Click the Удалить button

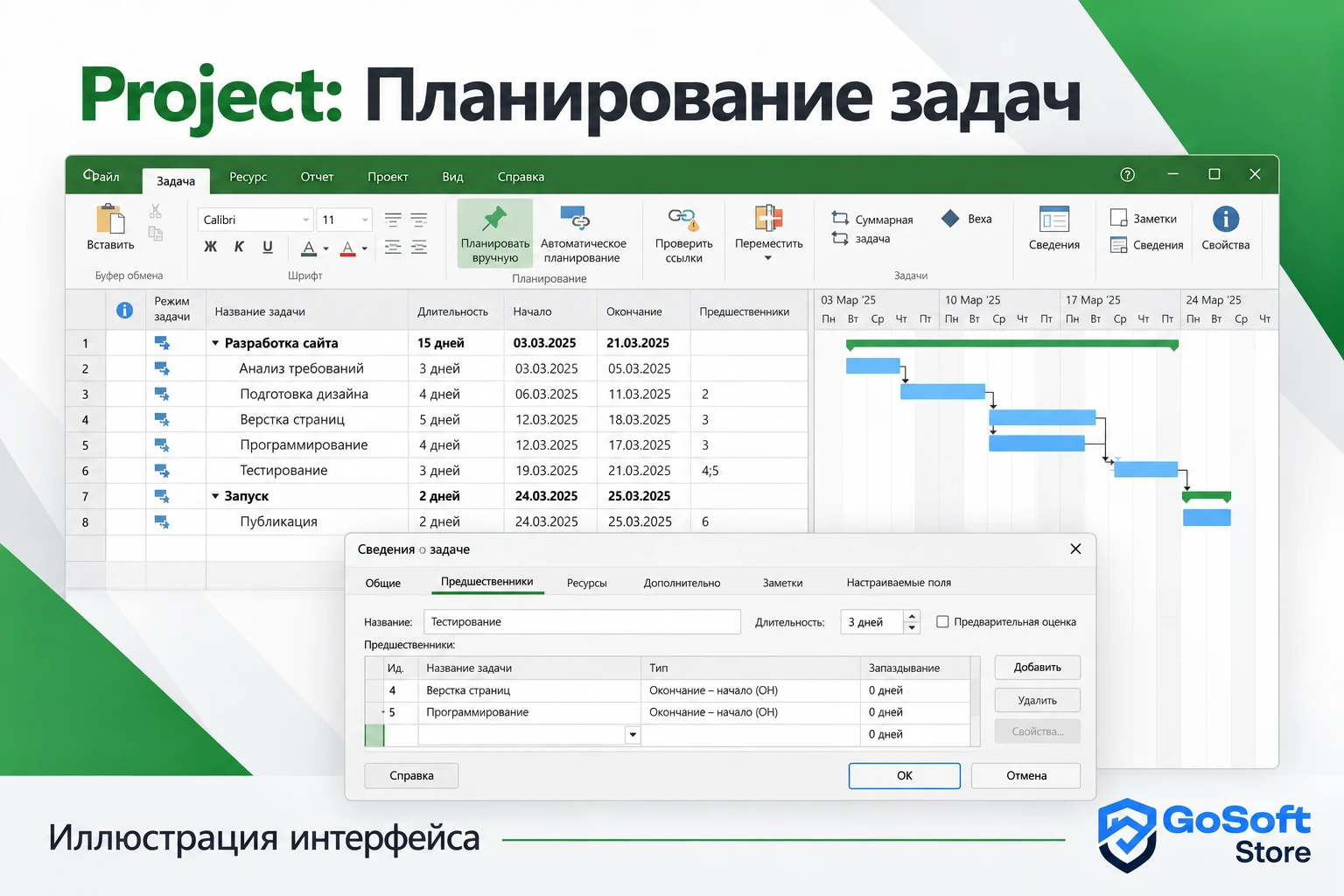(x=1038, y=700)
